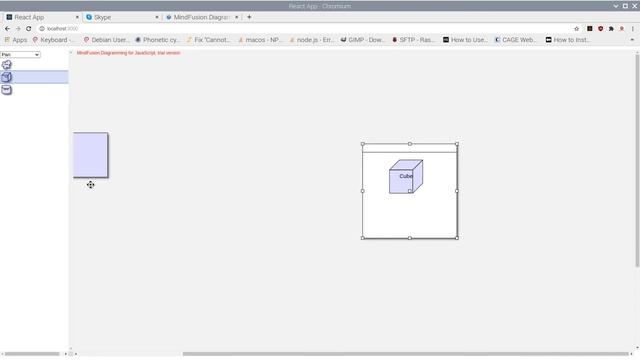
Task: Close the Skype tab
Action: [x=157, y=17]
